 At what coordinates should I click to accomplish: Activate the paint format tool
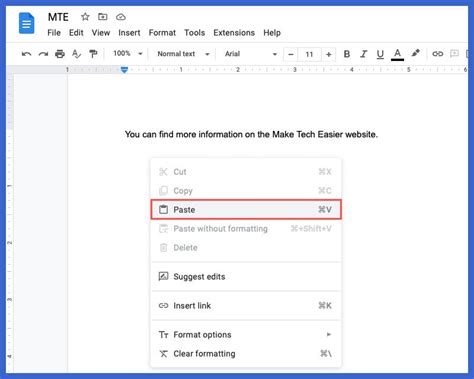93,54
